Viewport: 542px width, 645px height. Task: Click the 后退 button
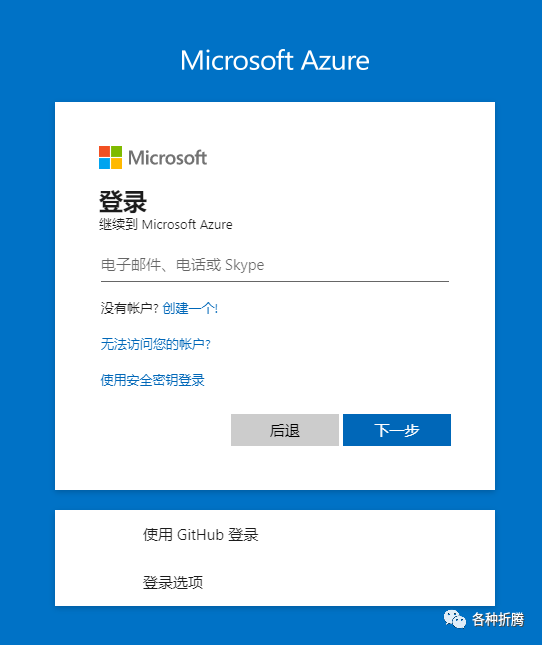point(285,430)
